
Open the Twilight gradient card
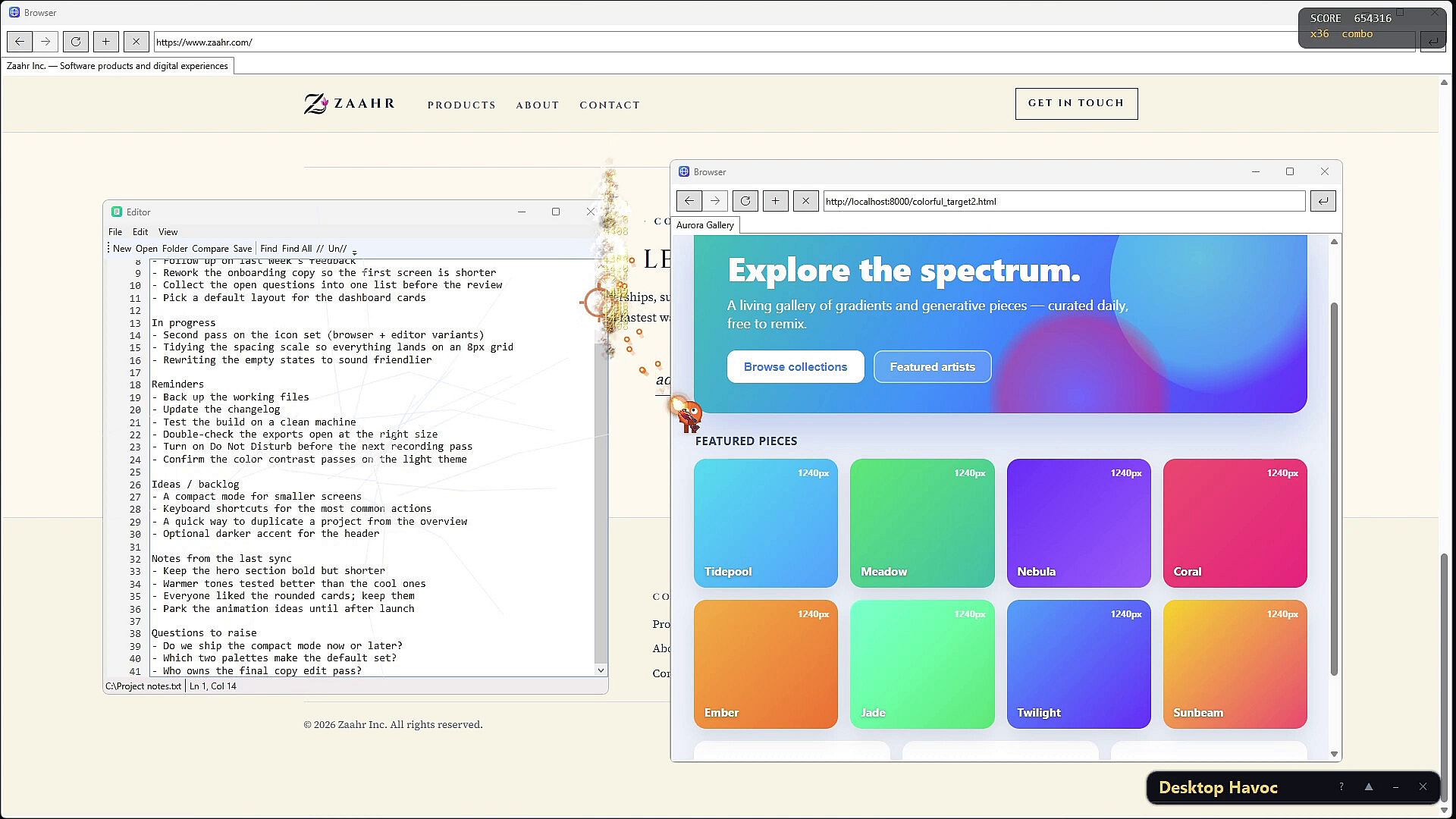click(1079, 664)
